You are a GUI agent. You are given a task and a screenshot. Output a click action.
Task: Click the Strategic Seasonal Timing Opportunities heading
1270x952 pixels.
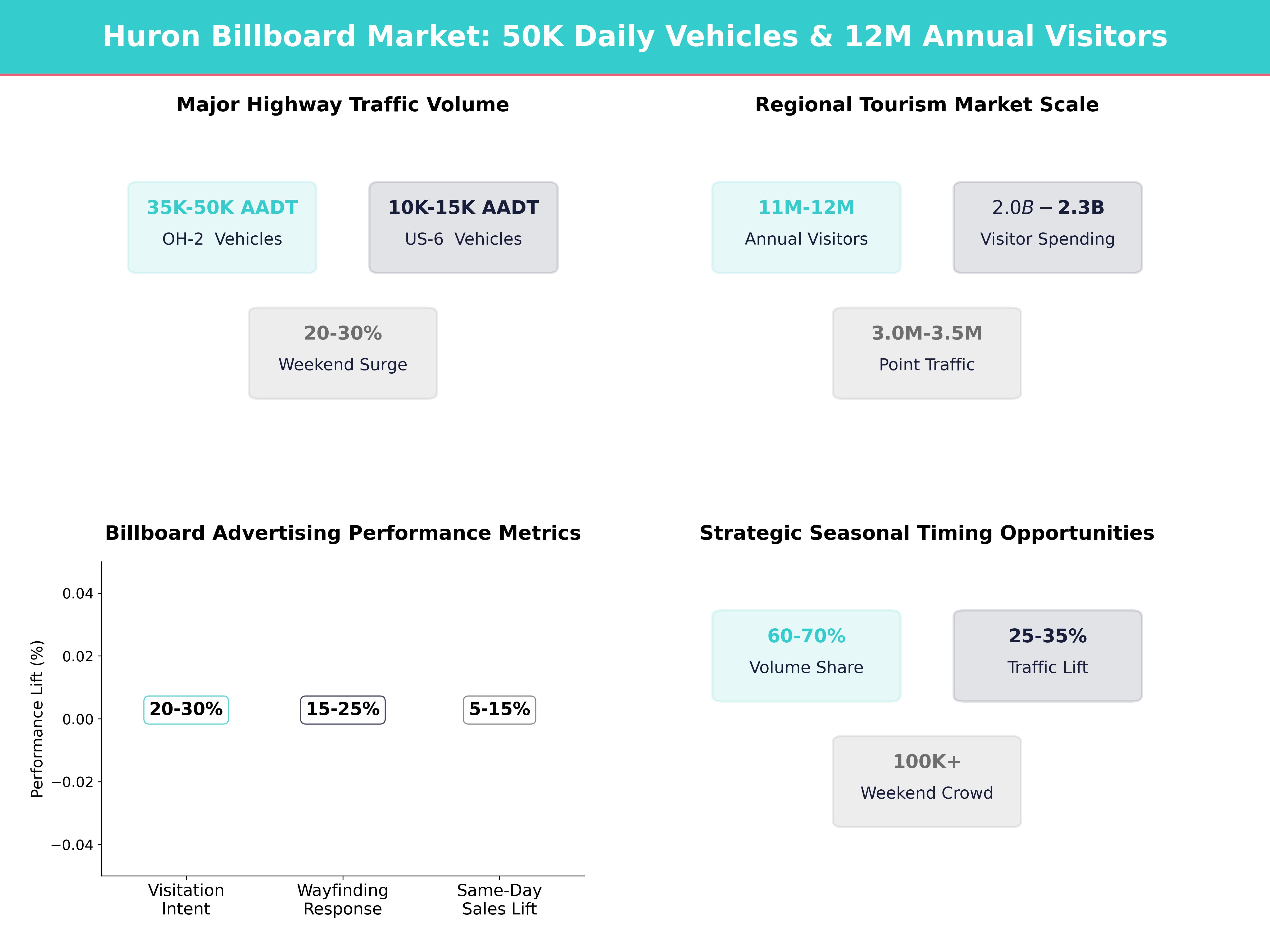coord(927,533)
